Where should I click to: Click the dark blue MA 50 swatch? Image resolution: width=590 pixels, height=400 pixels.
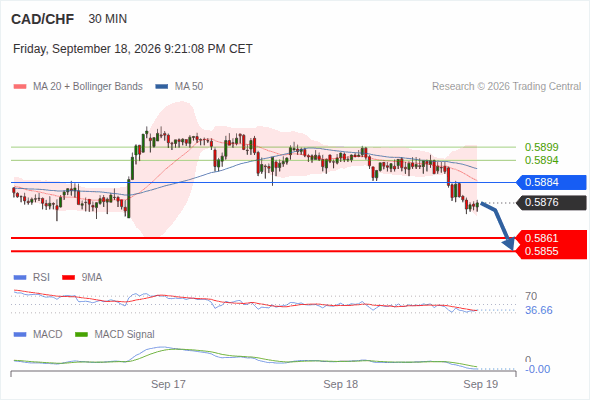(162, 87)
